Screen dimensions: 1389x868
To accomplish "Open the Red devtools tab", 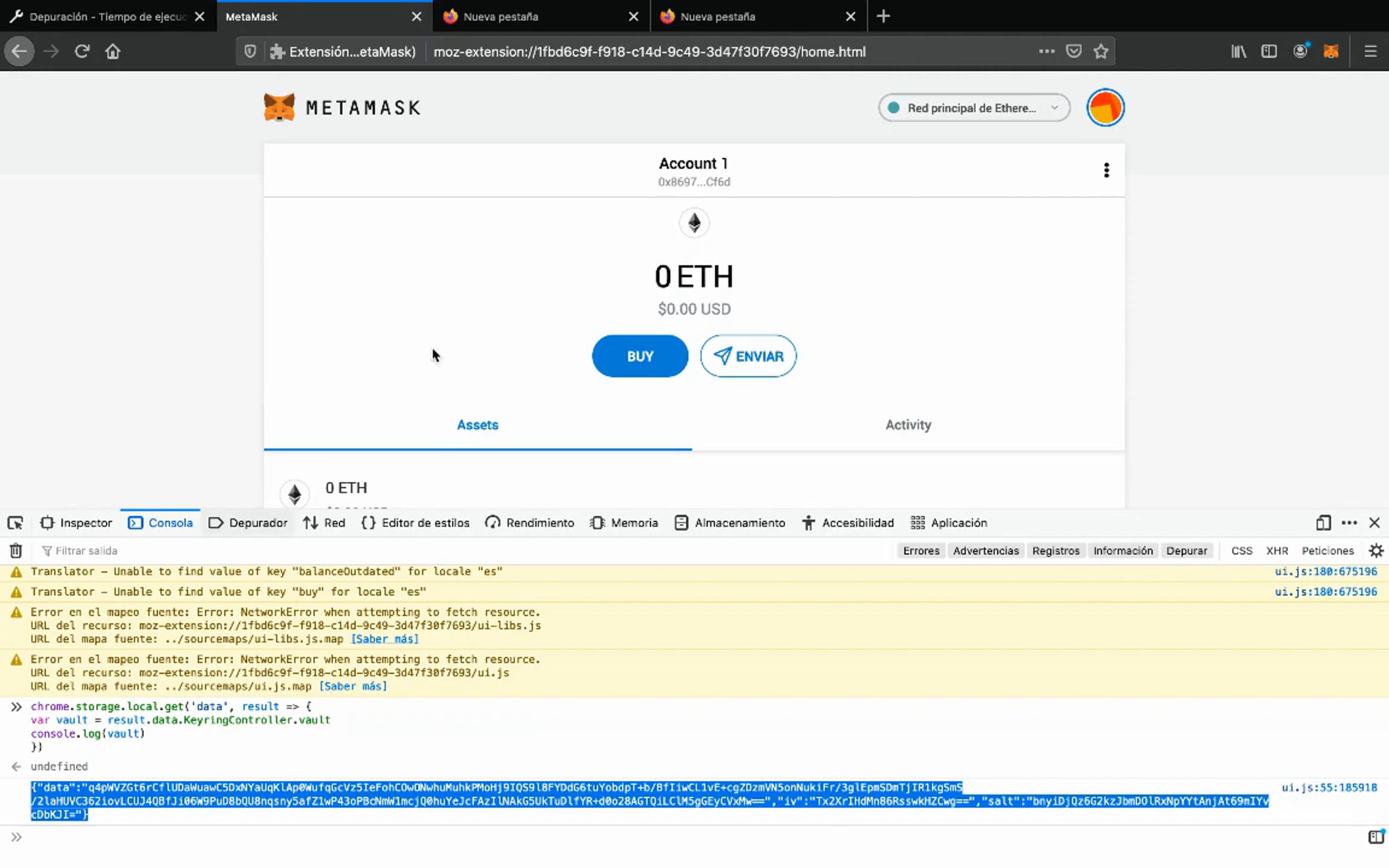I will 324,523.
